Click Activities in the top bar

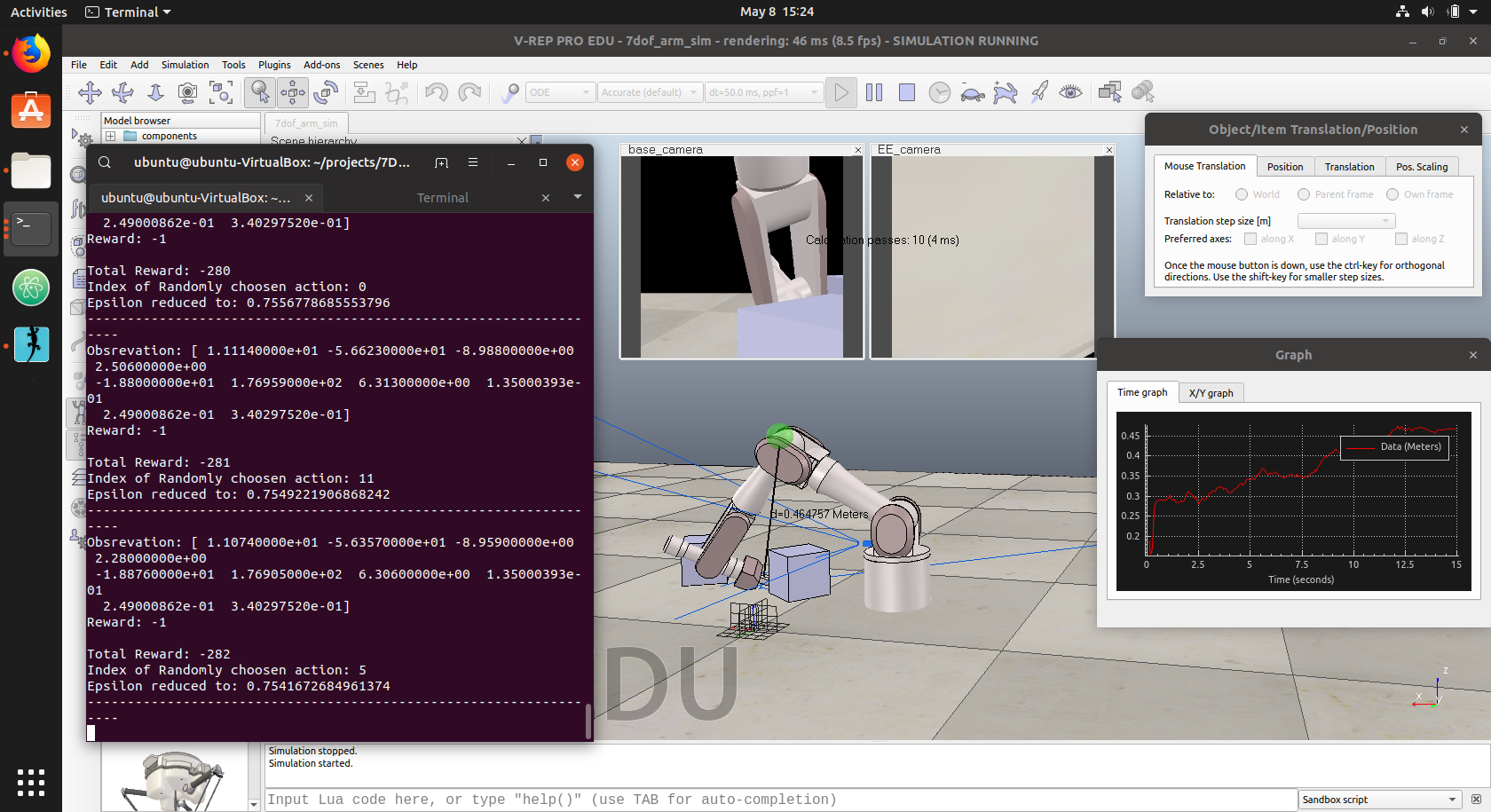point(39,12)
